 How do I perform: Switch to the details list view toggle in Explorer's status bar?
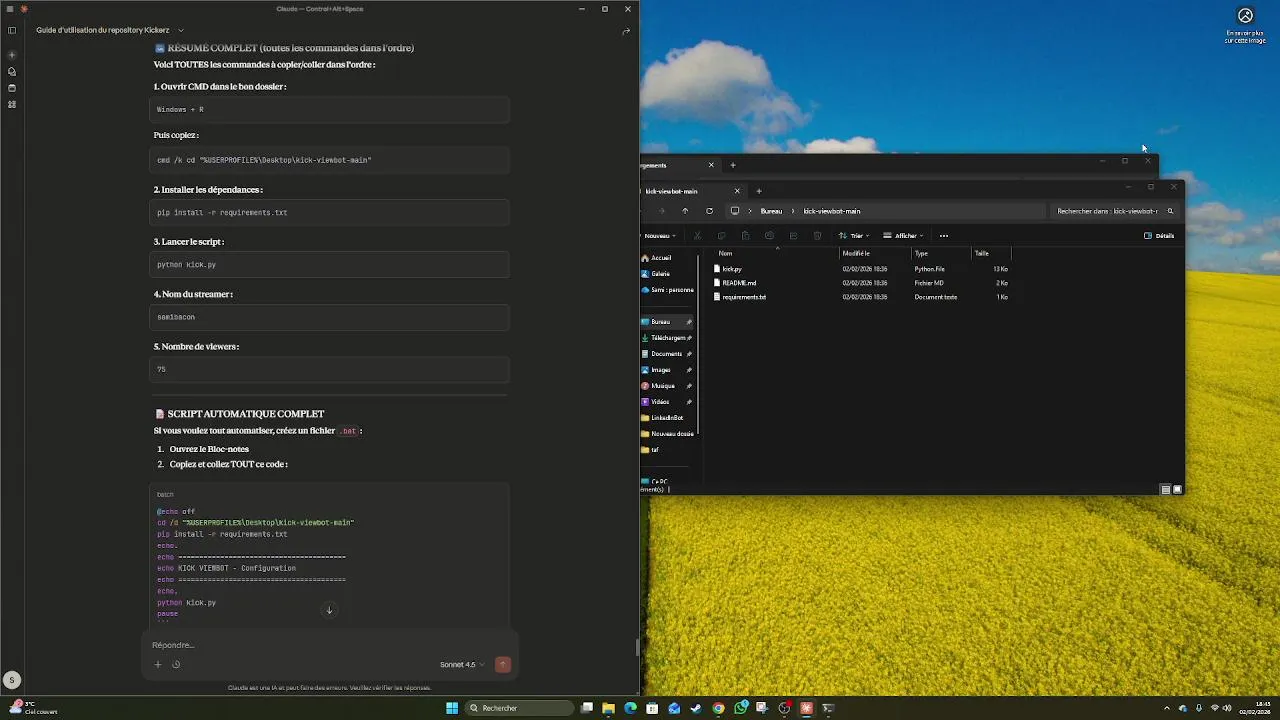pyautogui.click(x=1165, y=490)
